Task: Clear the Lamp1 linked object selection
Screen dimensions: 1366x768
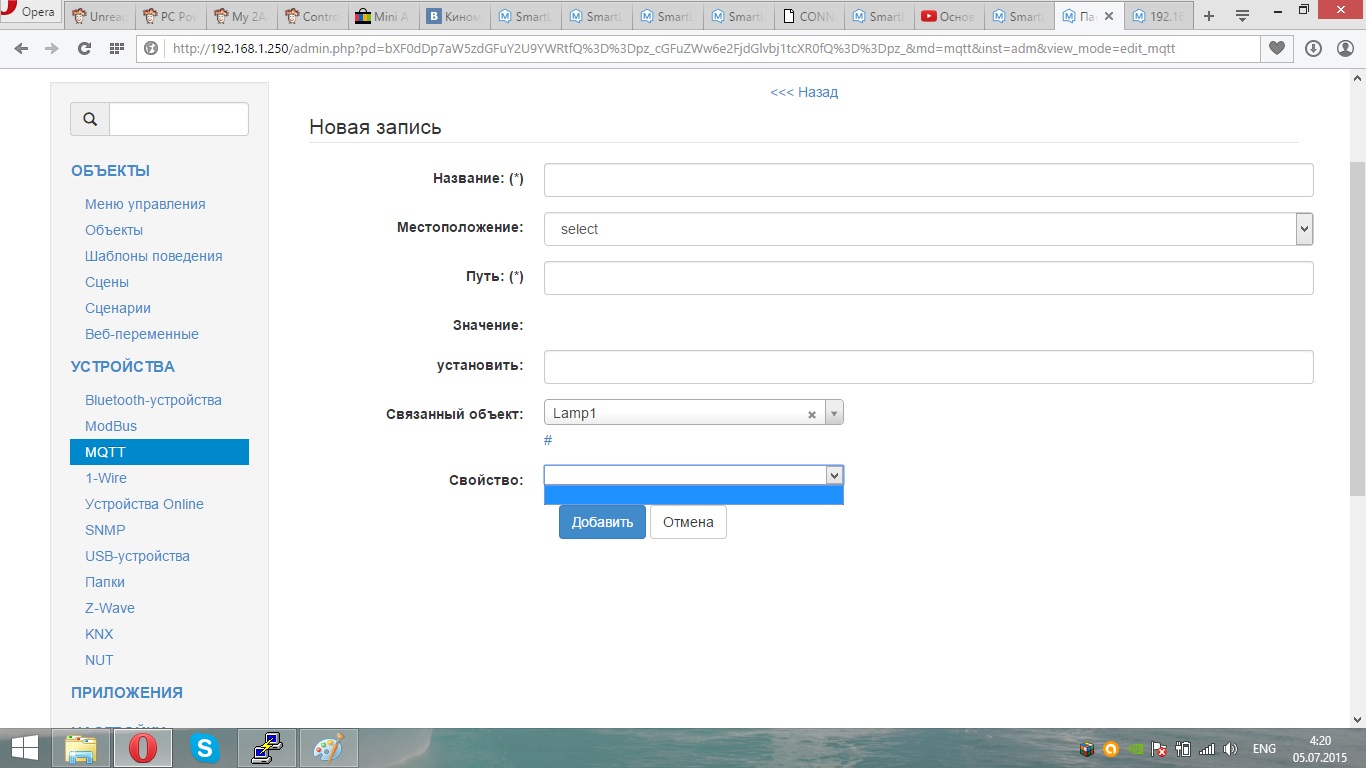Action: [812, 414]
